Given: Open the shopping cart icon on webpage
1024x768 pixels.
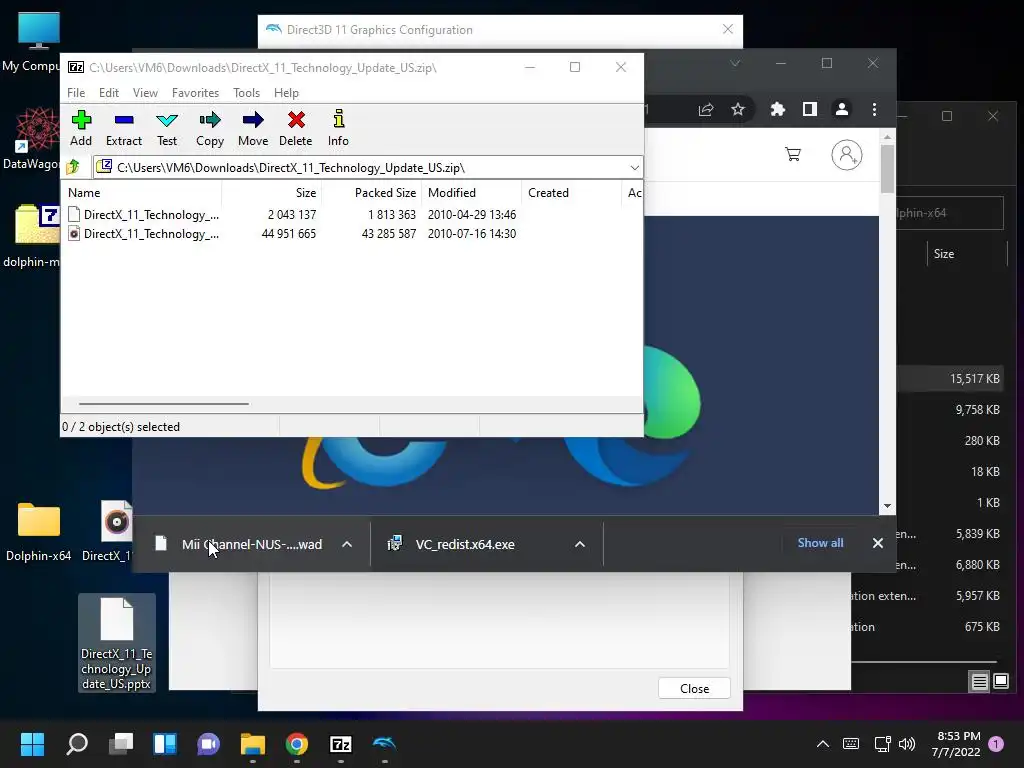Looking at the screenshot, I should click(793, 155).
